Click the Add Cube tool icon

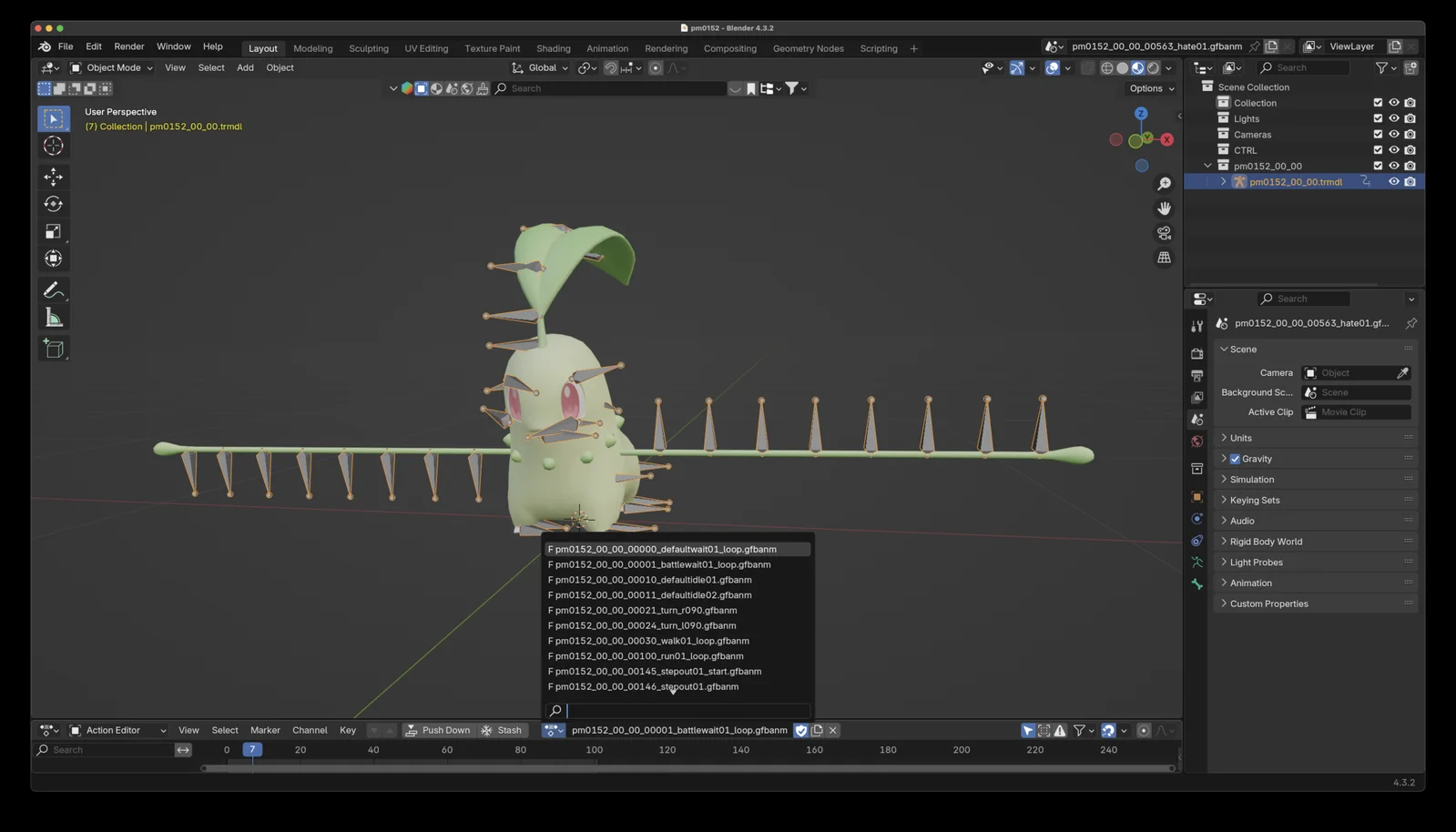(x=54, y=349)
